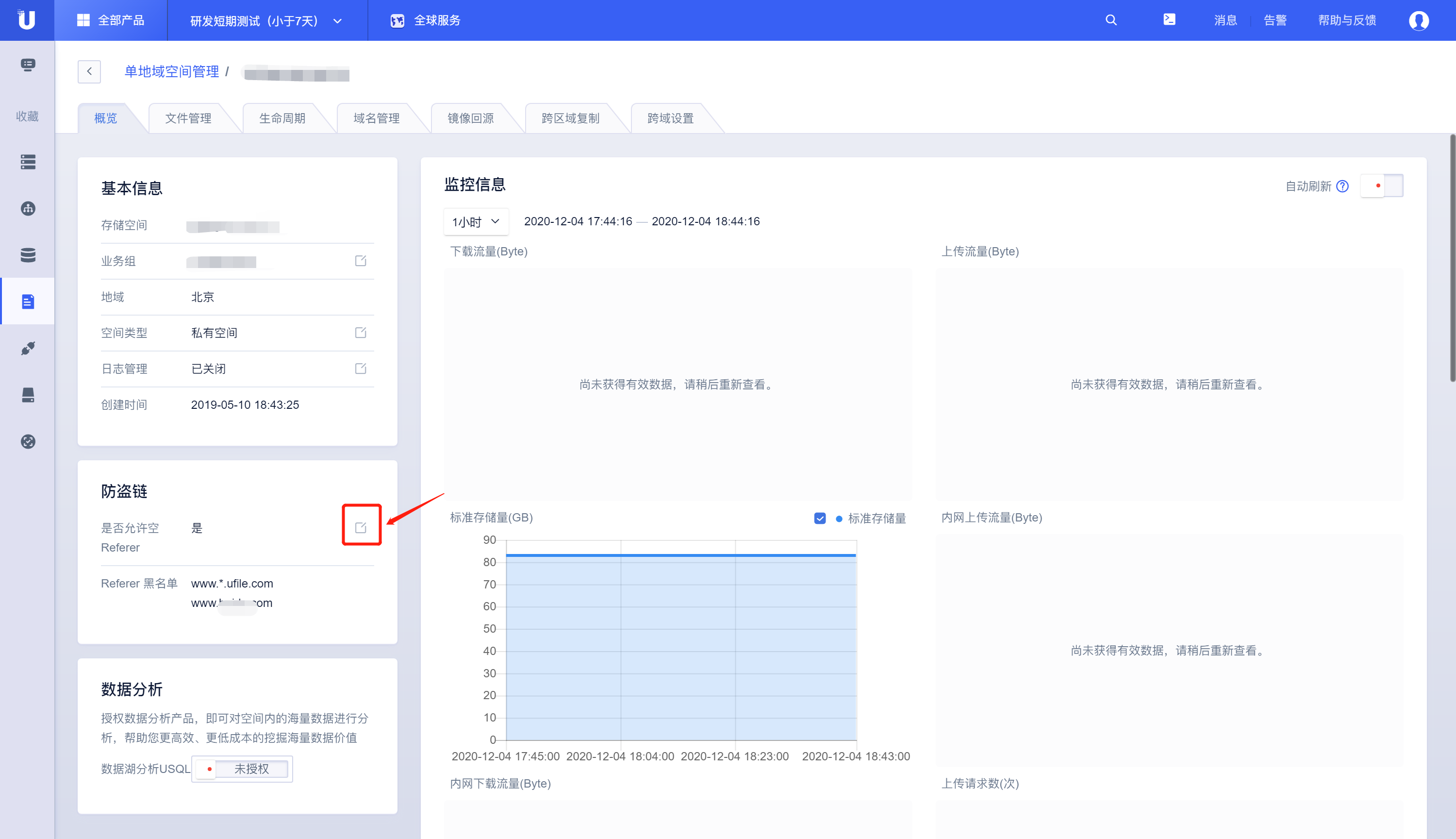Edit the space type (空间类型) setting
The height and width of the screenshot is (839, 1456).
361,333
